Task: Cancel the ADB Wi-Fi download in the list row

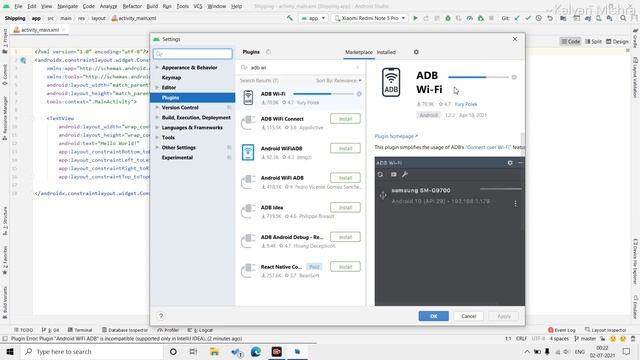Action: tap(359, 94)
